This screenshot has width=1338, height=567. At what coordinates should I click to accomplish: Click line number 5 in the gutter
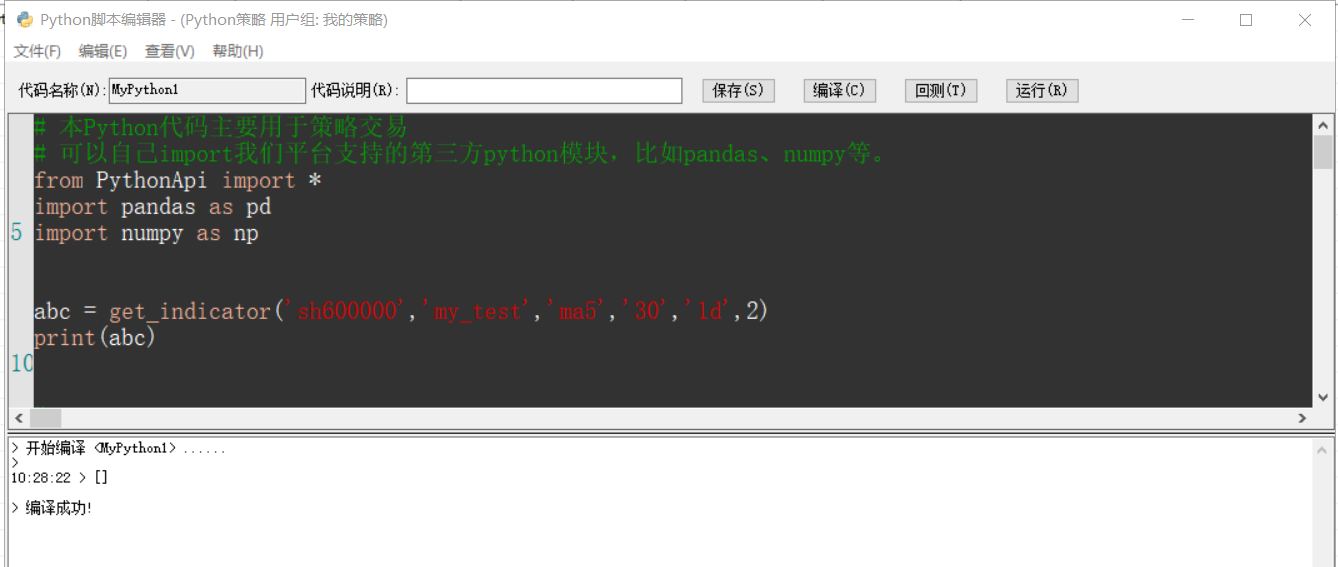click(x=17, y=233)
